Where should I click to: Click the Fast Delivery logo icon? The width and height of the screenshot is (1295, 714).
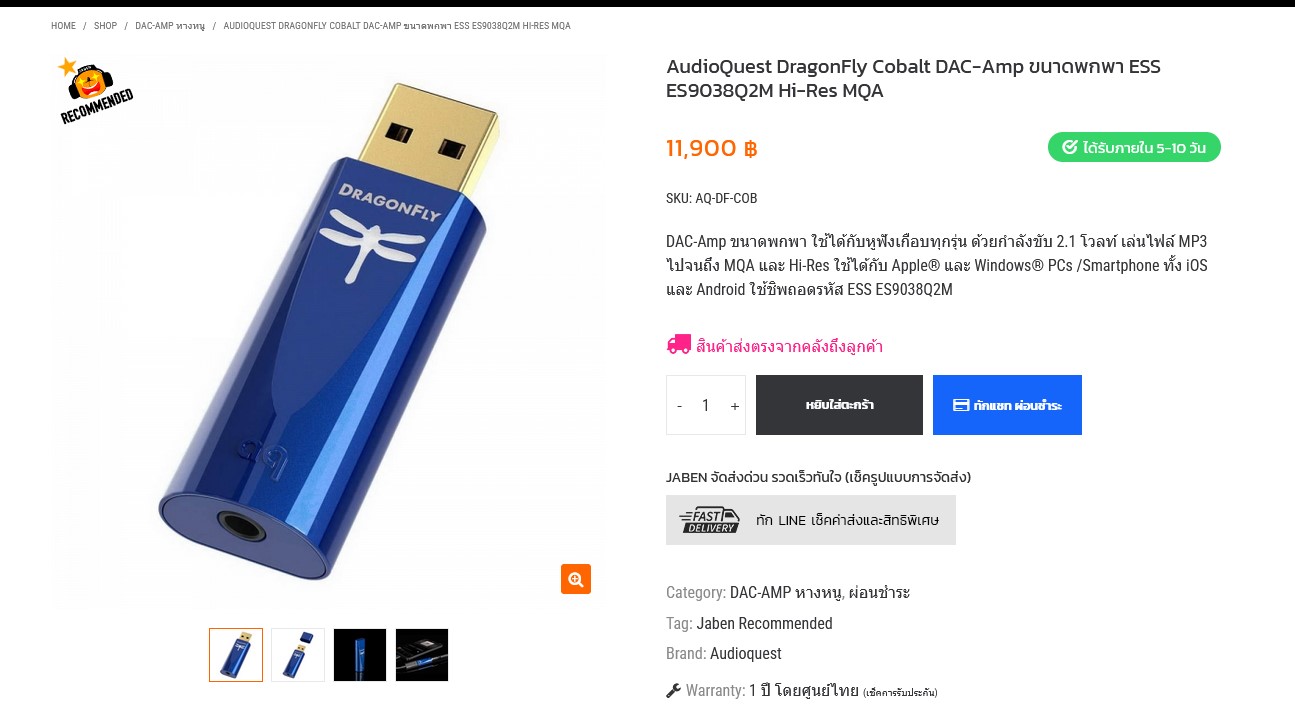[709, 520]
